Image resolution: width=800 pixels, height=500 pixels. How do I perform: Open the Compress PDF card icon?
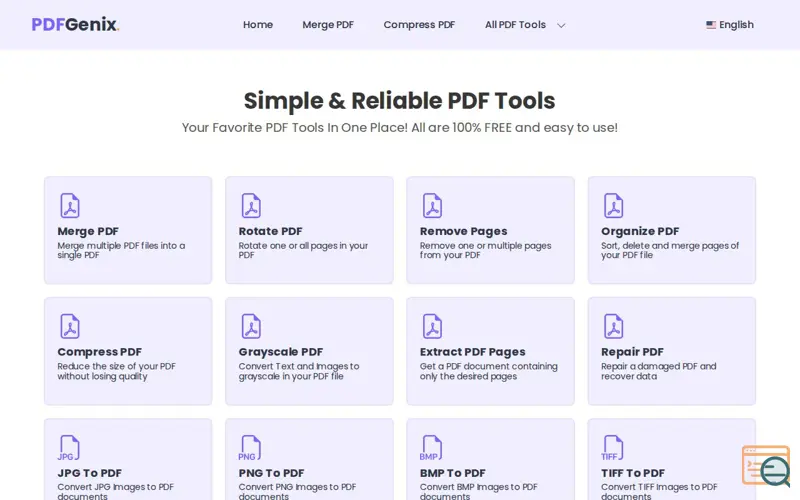coord(70,327)
